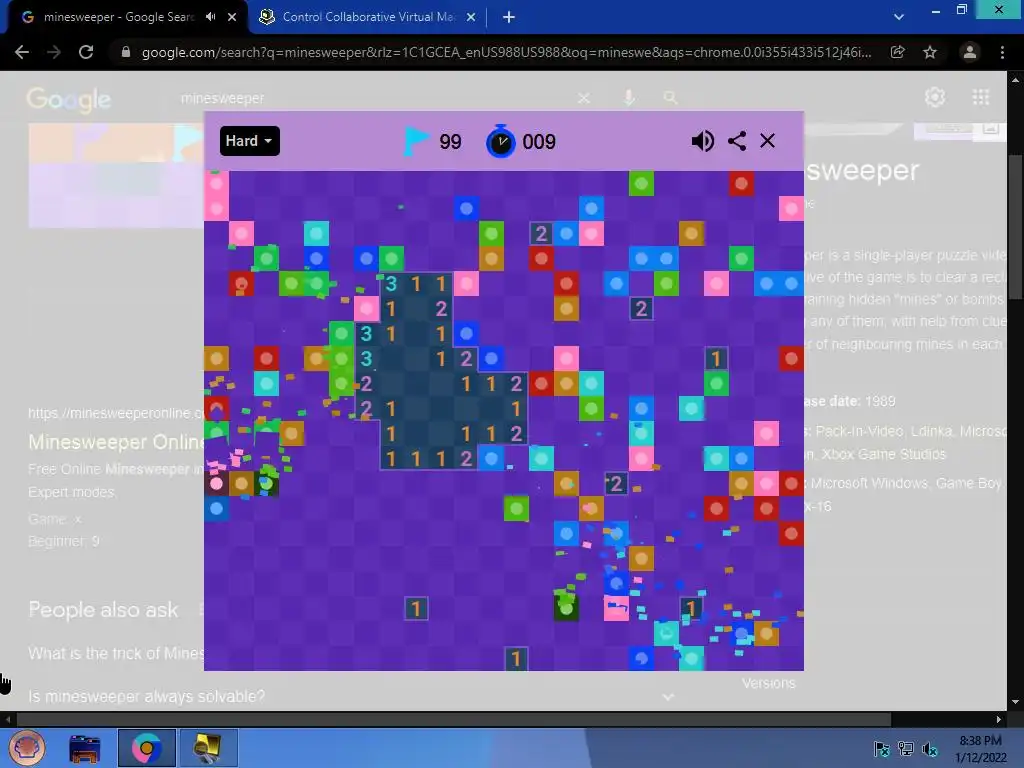Click the stopwatch timer icon
This screenshot has height=768, width=1024.
coord(501,141)
